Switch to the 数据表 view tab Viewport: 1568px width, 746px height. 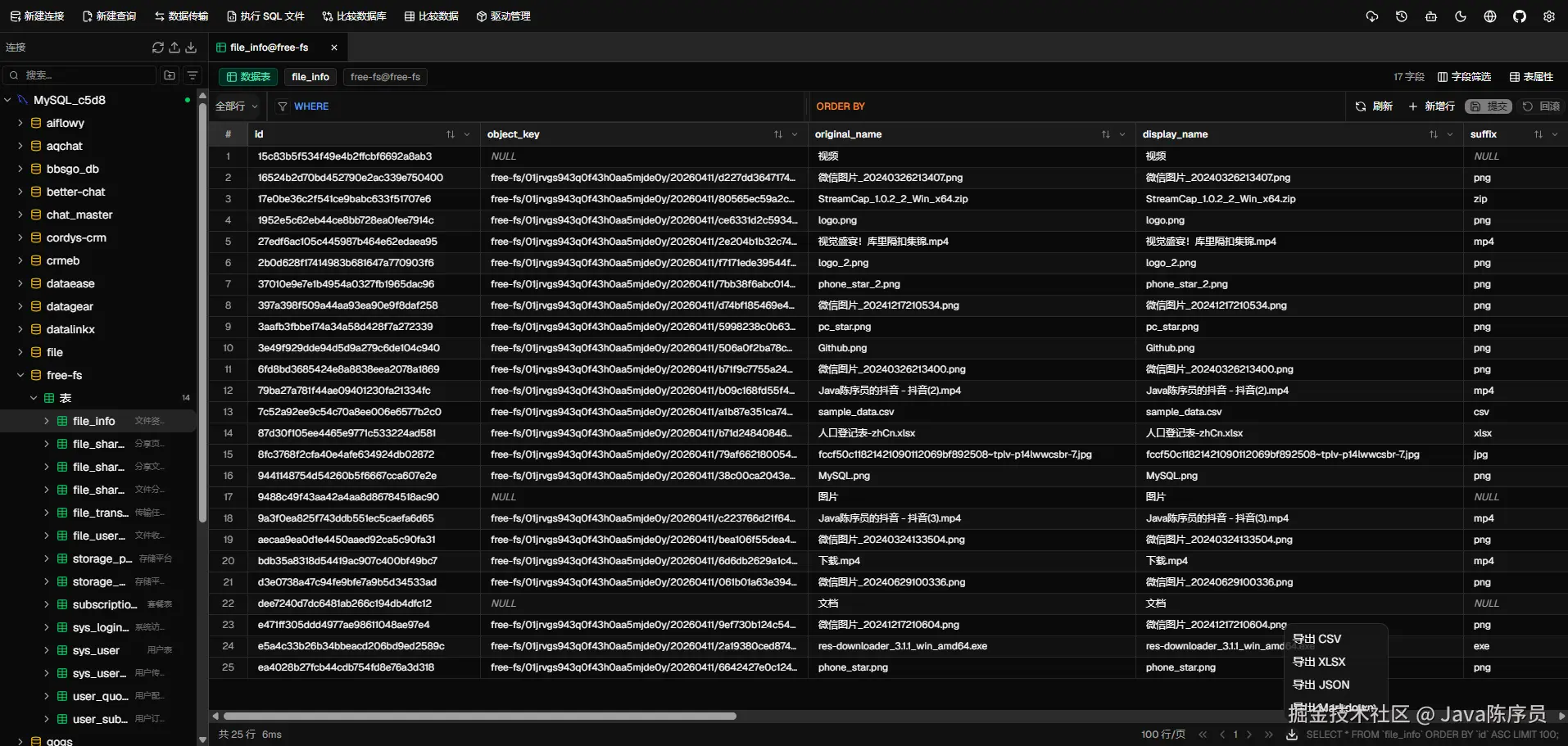[x=248, y=77]
